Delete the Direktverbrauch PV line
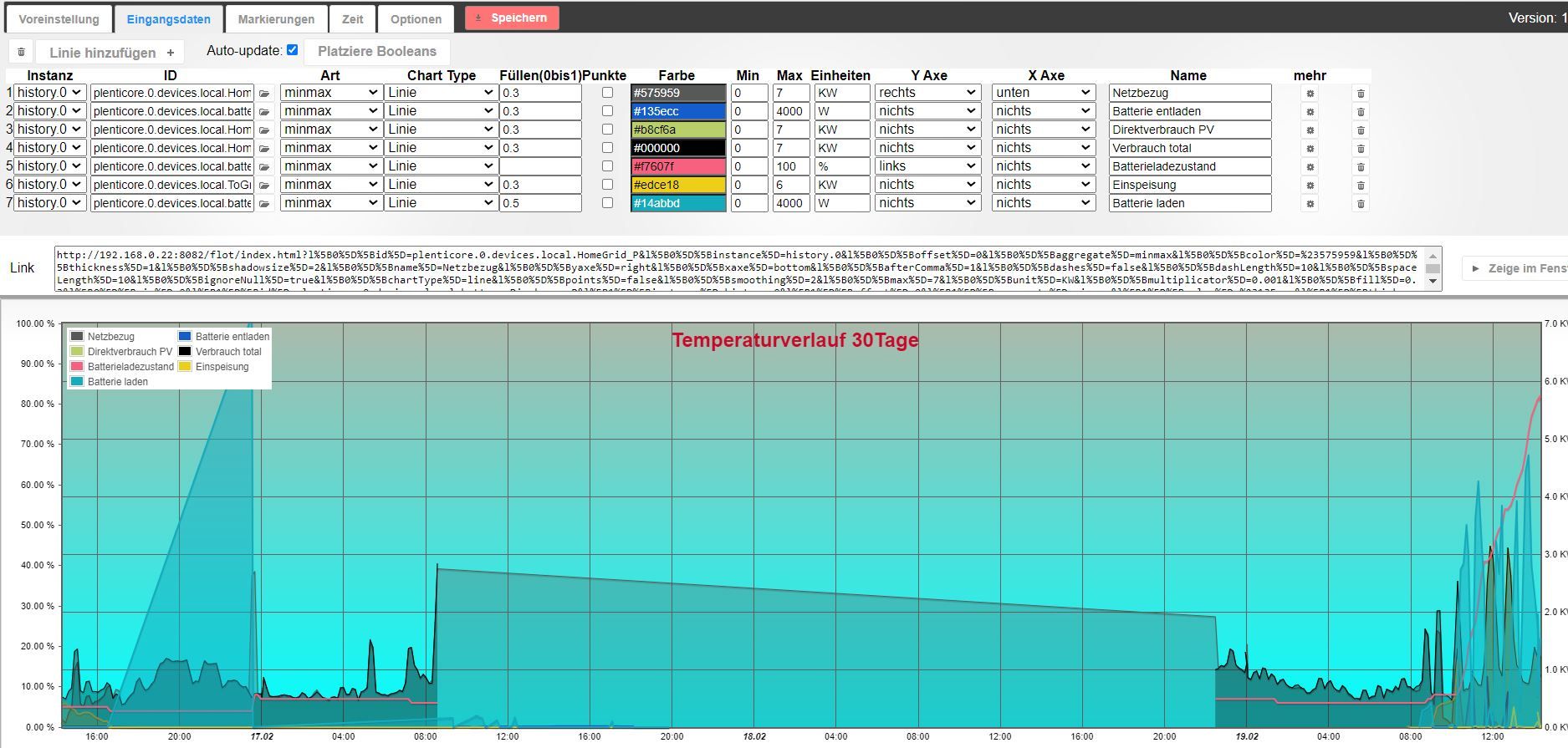1568x748 pixels. point(1361,130)
